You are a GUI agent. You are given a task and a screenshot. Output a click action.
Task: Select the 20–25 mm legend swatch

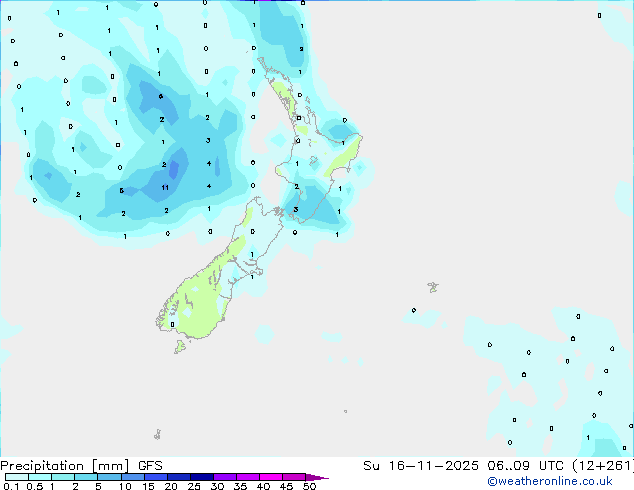[178, 477]
